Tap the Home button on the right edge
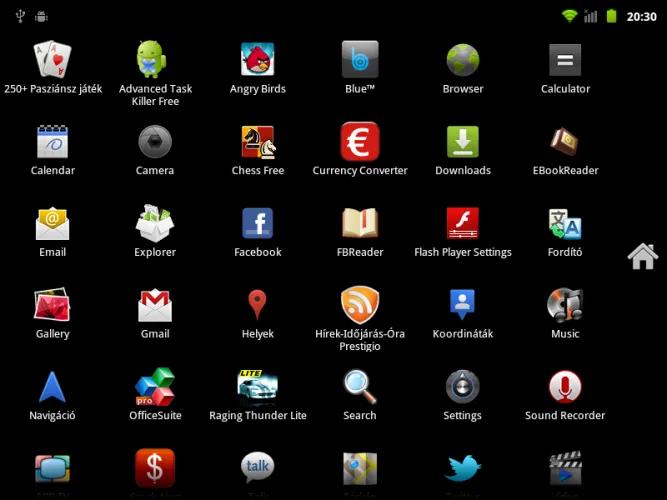 tap(643, 256)
